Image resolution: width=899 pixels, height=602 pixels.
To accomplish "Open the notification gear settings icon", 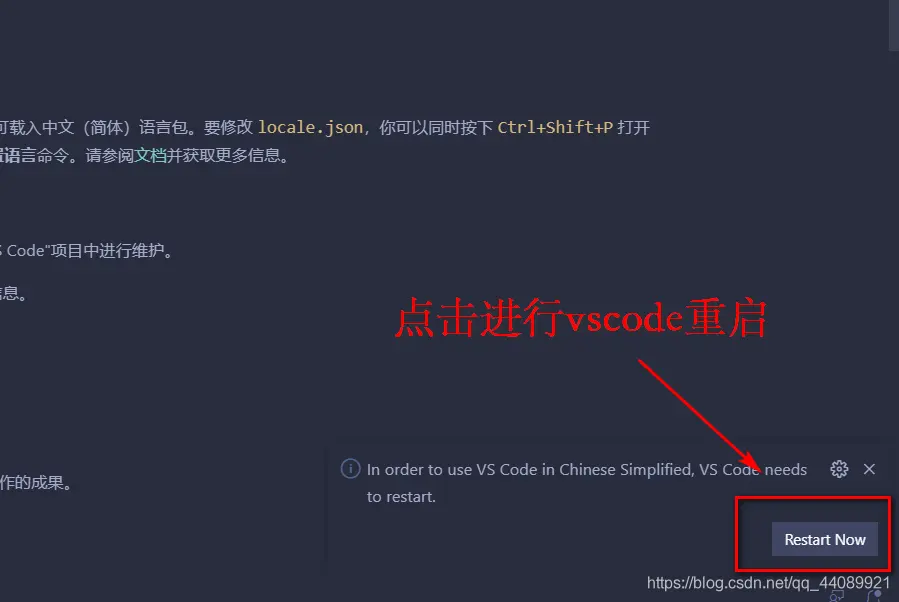I will click(839, 469).
